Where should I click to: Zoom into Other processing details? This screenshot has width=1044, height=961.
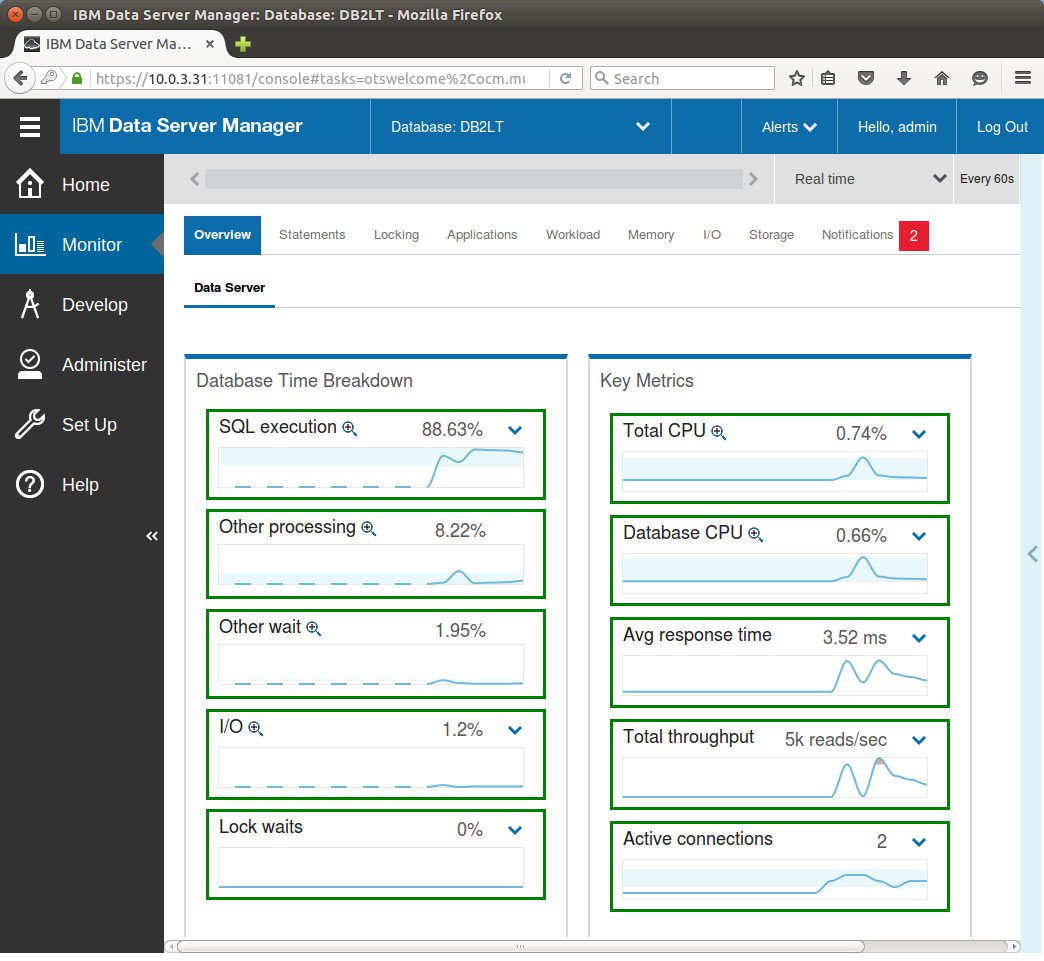point(368,529)
